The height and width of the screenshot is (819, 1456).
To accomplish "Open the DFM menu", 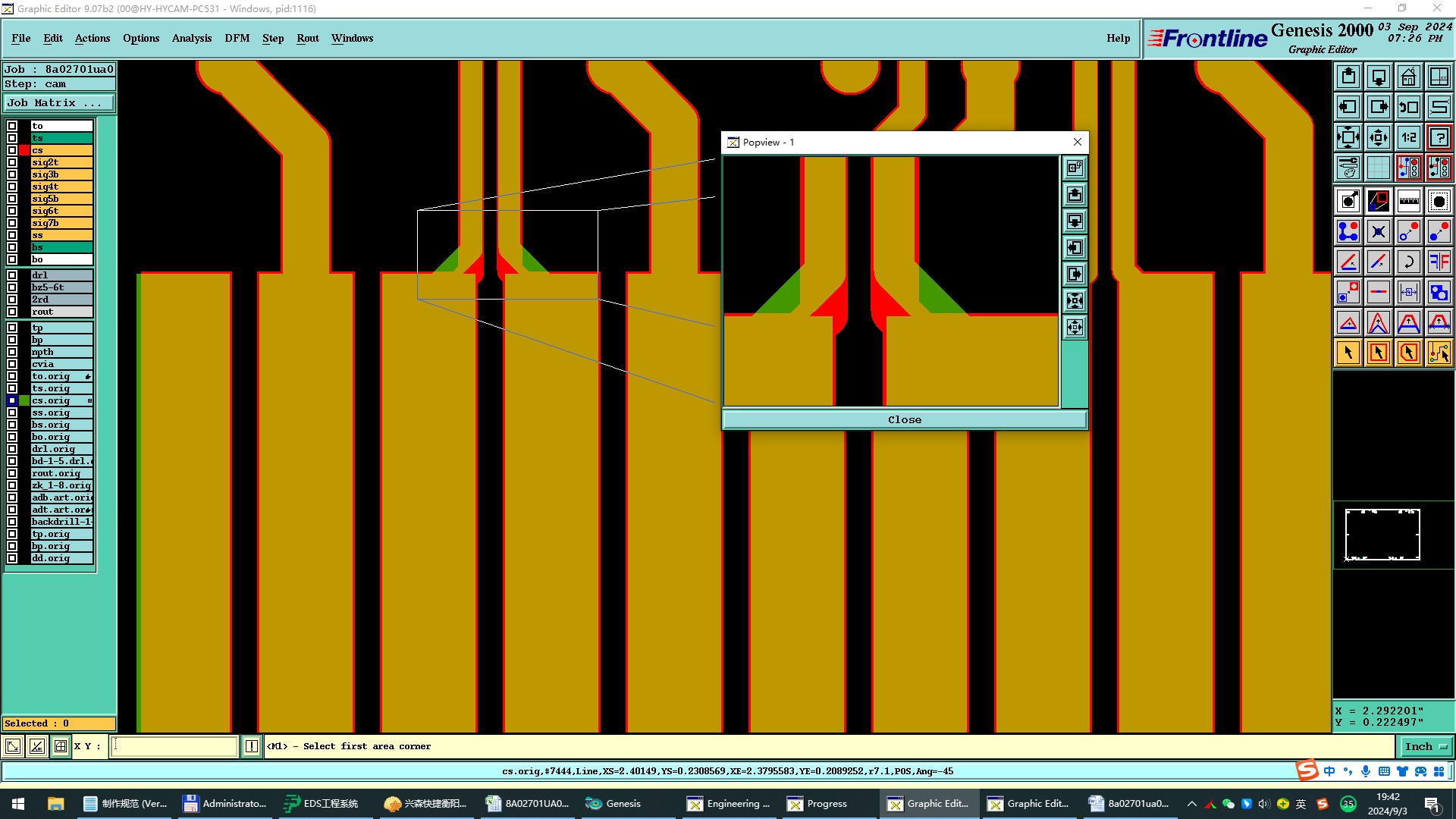I will [x=237, y=38].
